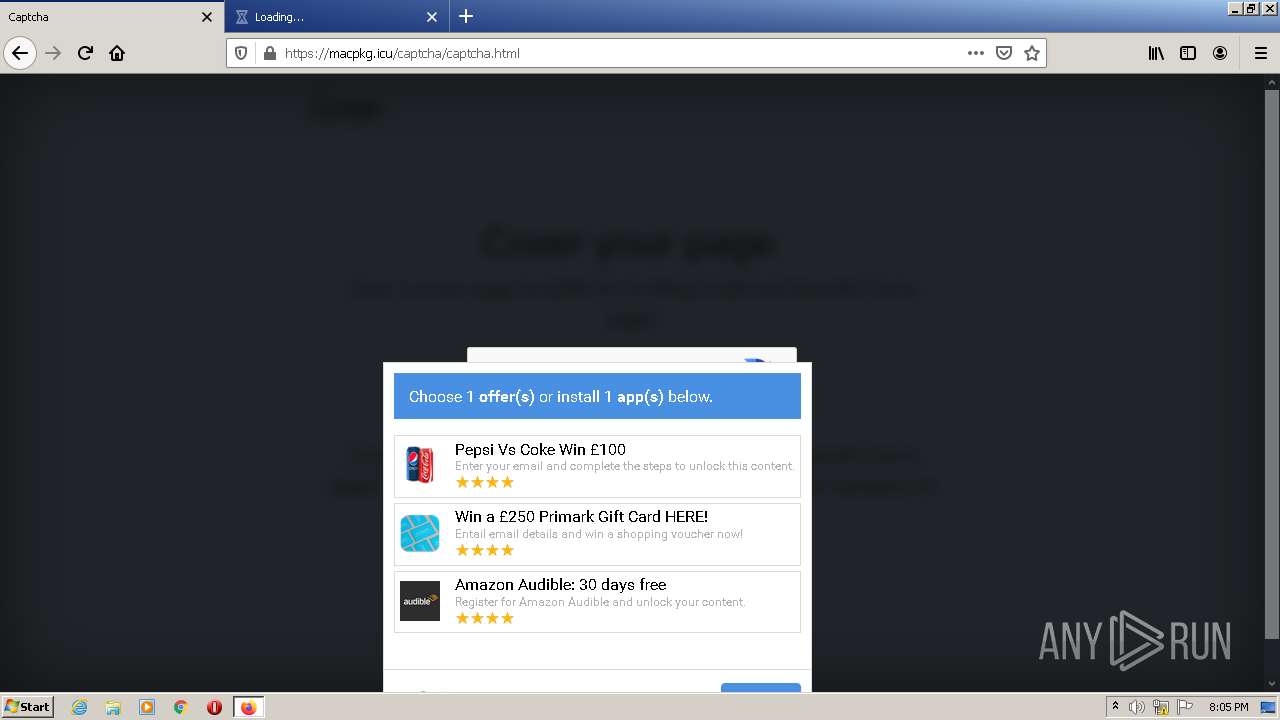
Task: Choose Amazon Audible 30 days free offer
Action: (x=597, y=602)
